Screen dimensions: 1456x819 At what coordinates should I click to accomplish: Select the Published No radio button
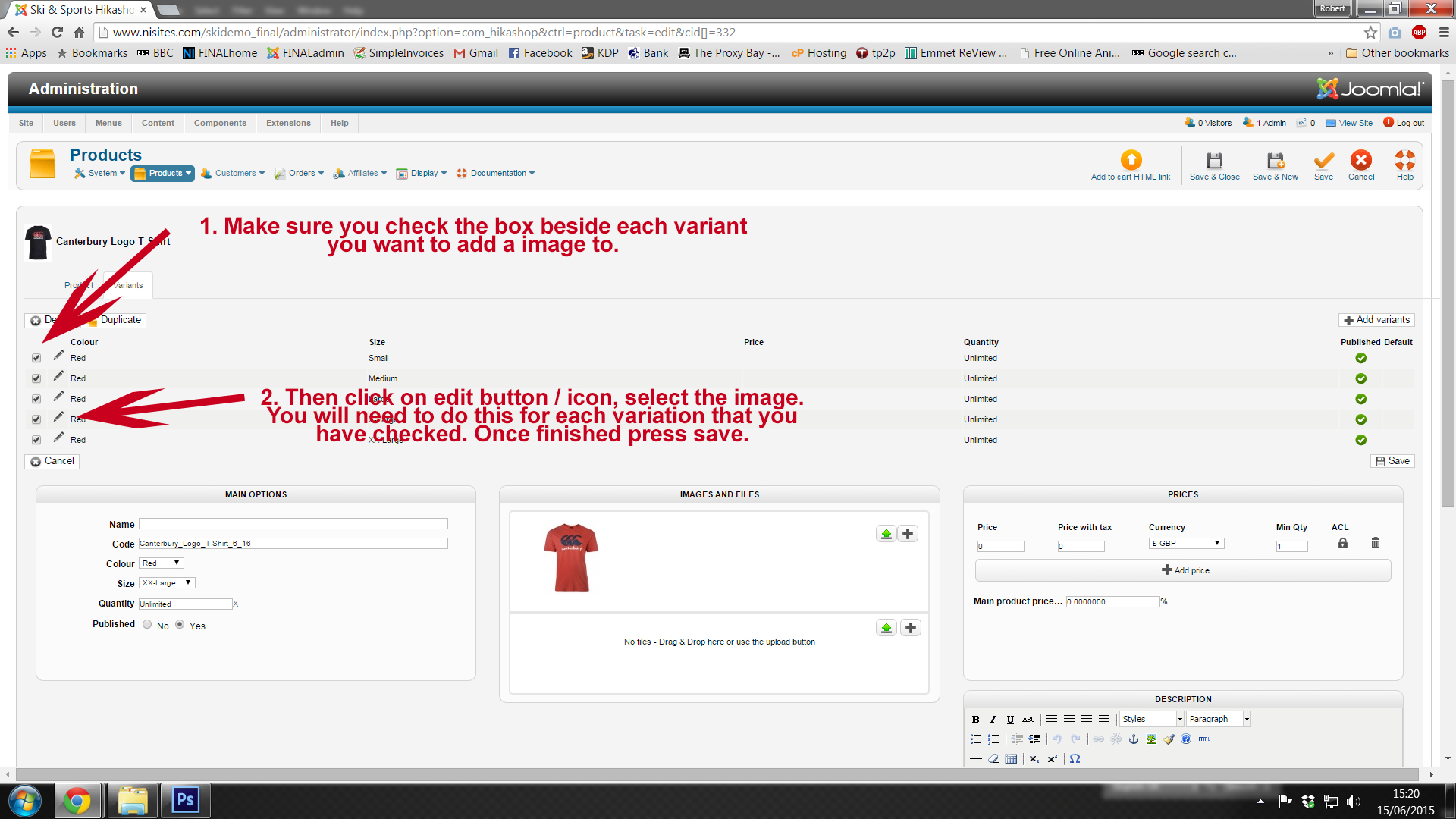(x=147, y=625)
